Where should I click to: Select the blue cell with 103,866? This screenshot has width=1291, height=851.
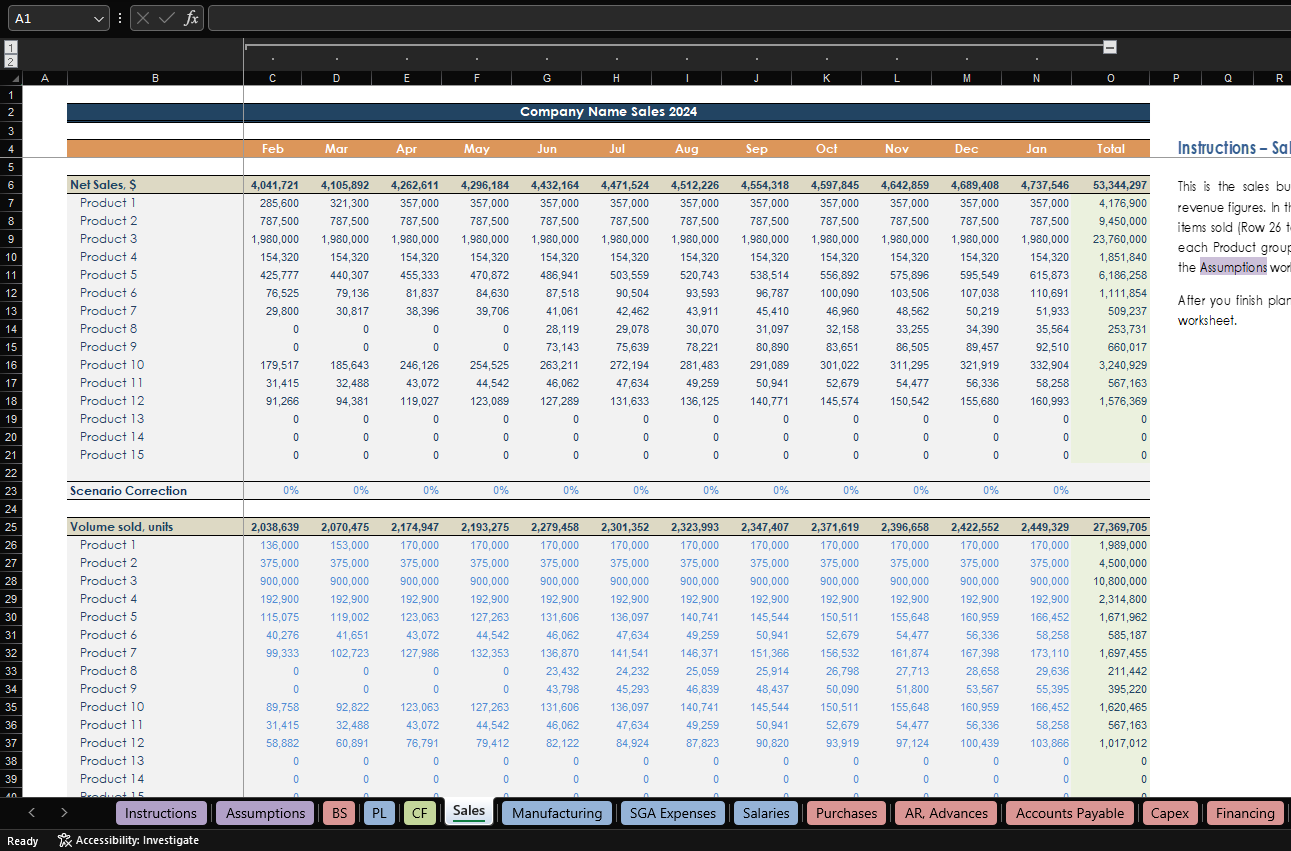point(1036,743)
